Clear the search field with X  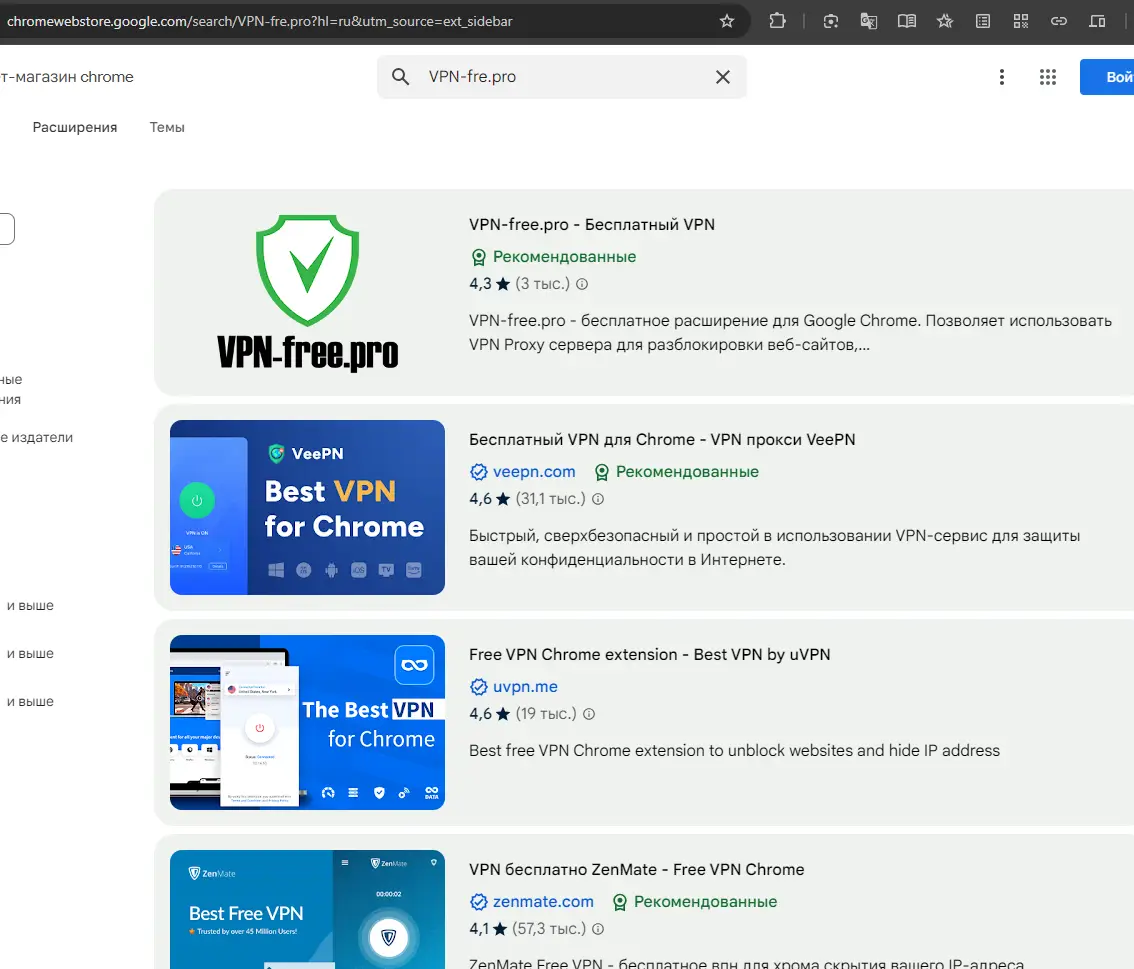click(x=722, y=77)
